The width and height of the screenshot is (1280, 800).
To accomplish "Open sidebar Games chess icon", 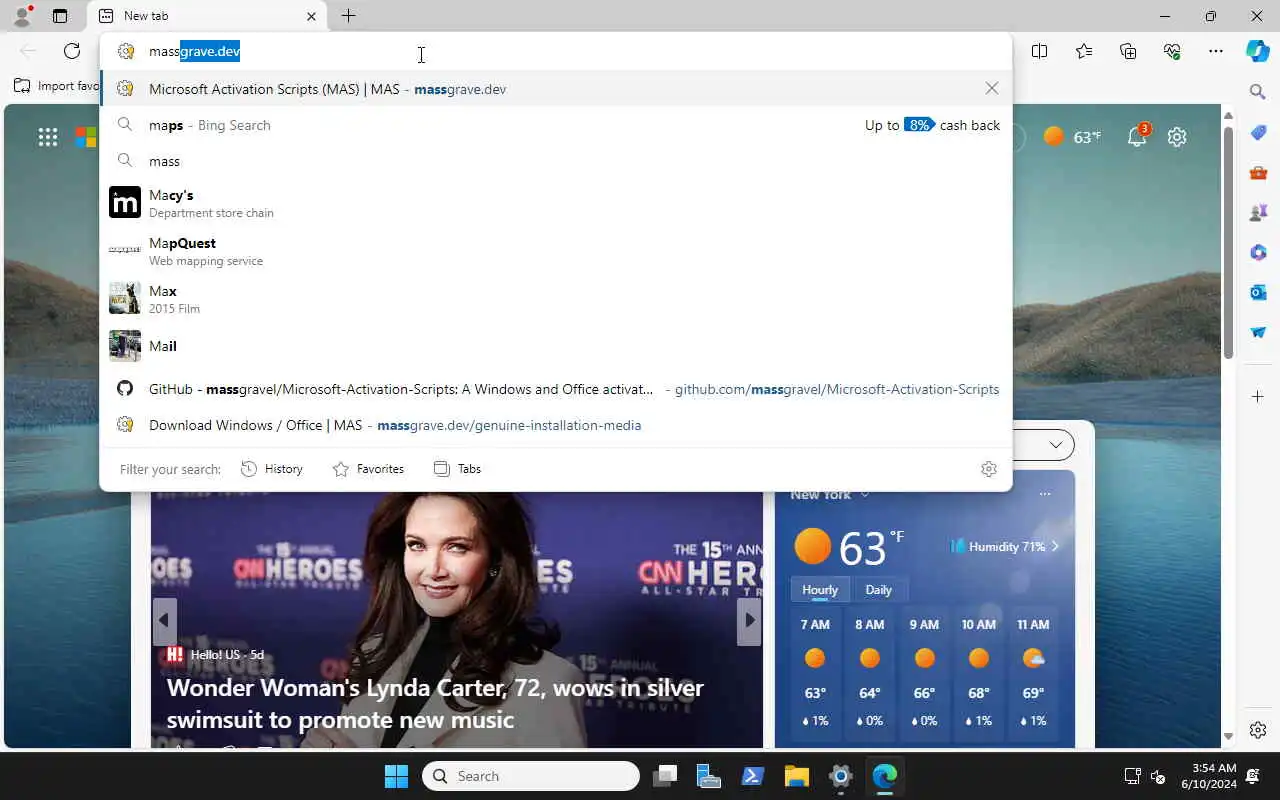I will pyautogui.click(x=1258, y=213).
